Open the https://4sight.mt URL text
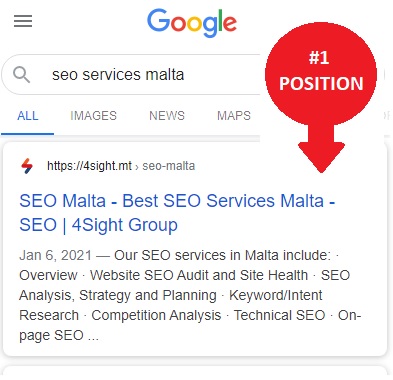The height and width of the screenshot is (380, 393). 89,166
